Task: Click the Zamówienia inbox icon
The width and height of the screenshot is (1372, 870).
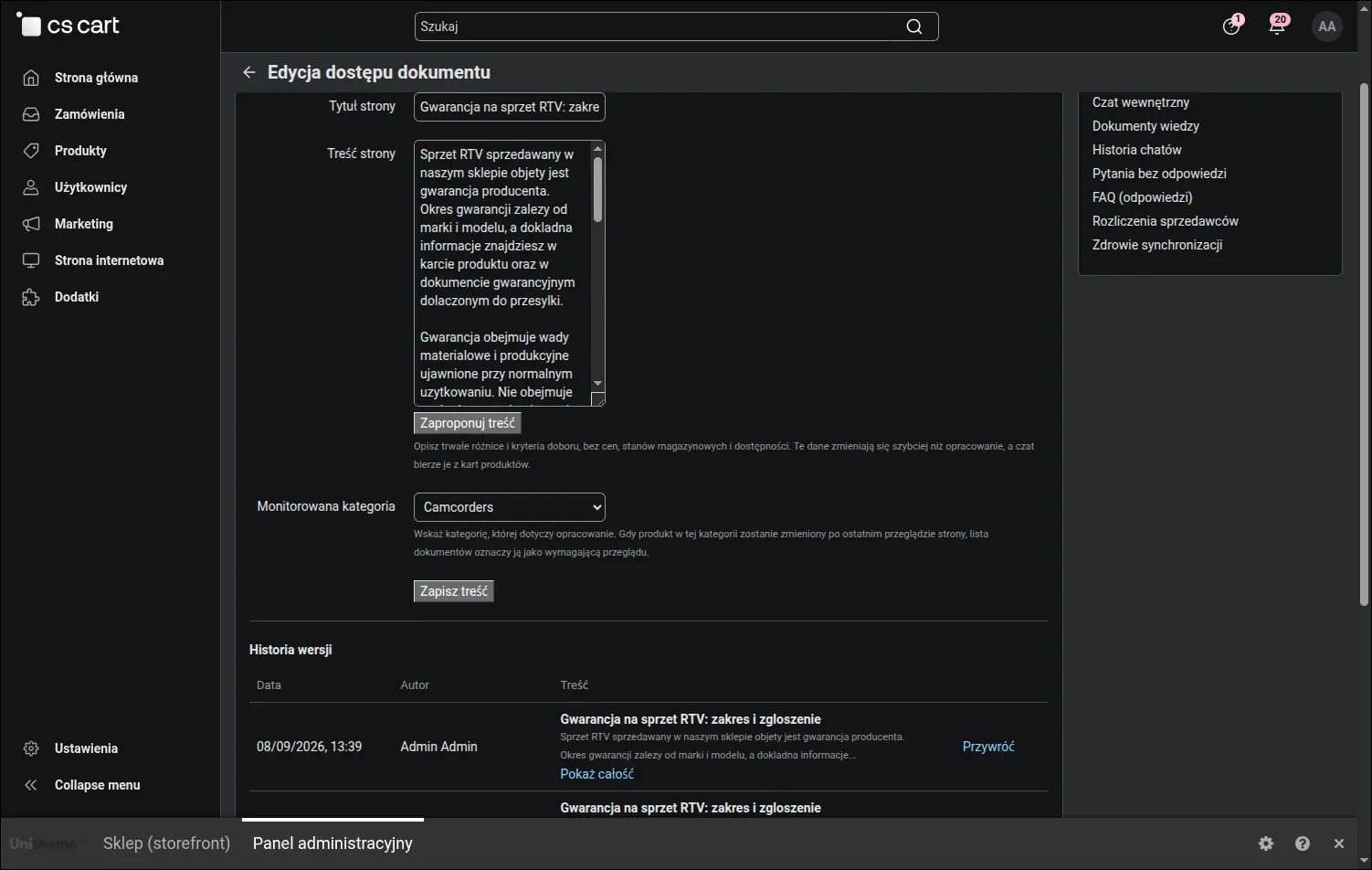Action: (x=31, y=114)
